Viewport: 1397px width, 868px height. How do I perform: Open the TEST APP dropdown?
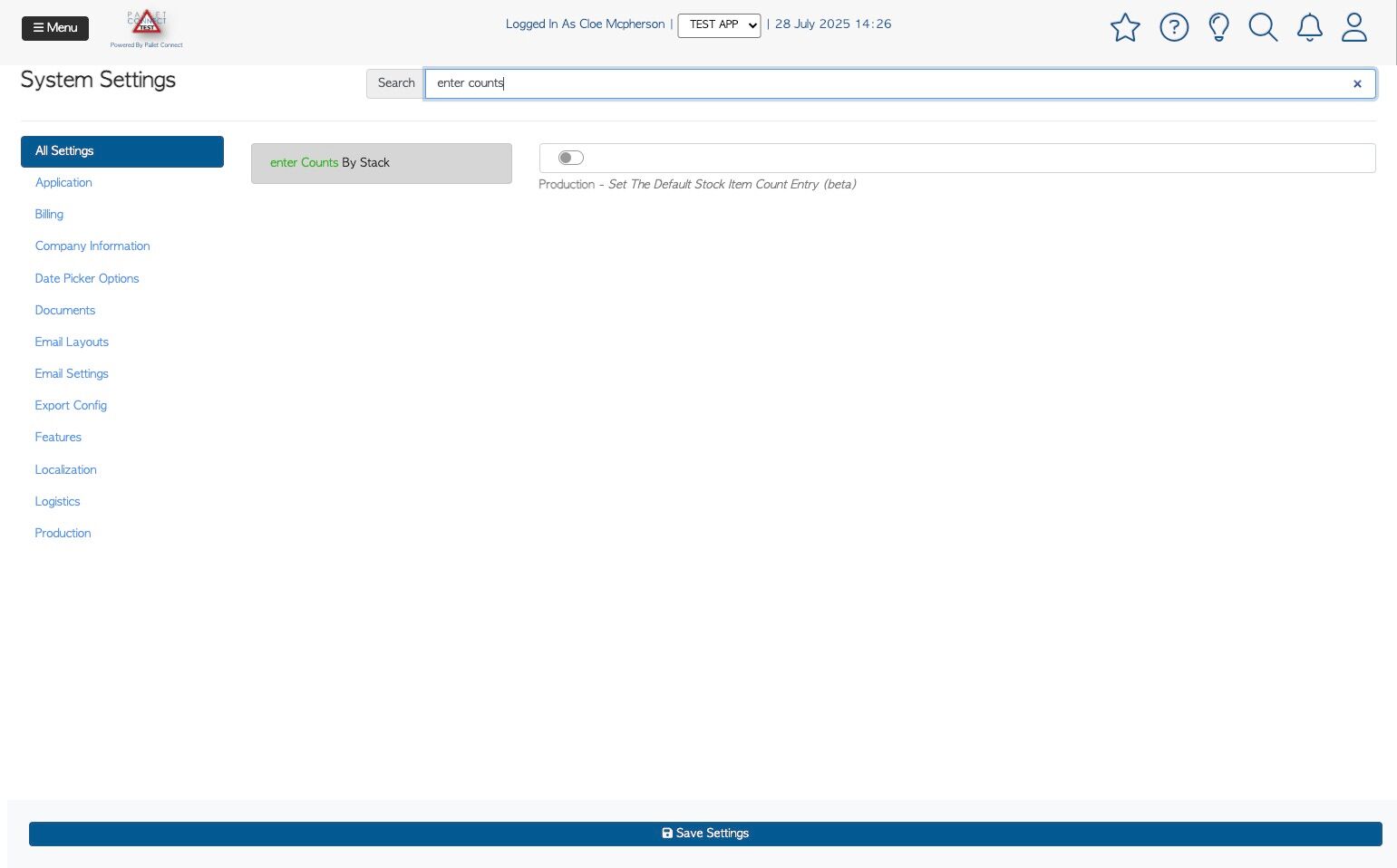pyautogui.click(x=719, y=25)
